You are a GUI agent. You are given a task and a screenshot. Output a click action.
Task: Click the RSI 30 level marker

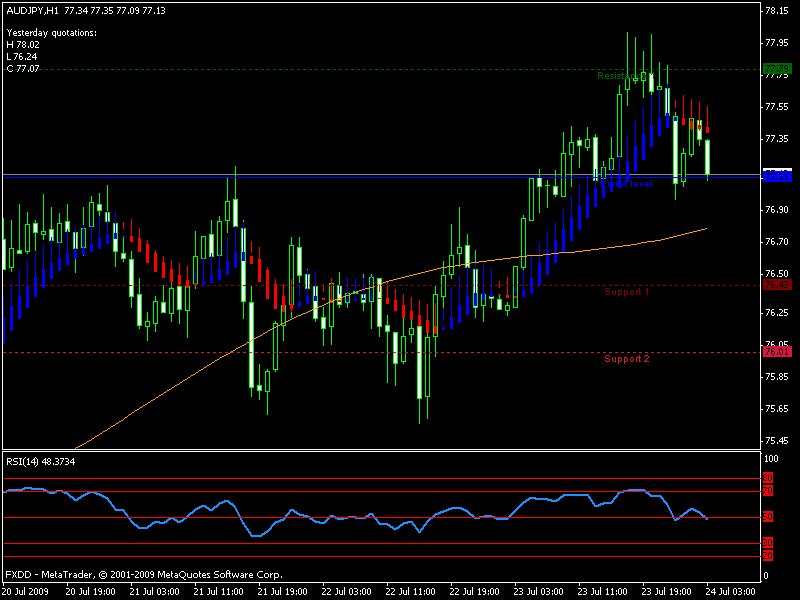(x=768, y=543)
